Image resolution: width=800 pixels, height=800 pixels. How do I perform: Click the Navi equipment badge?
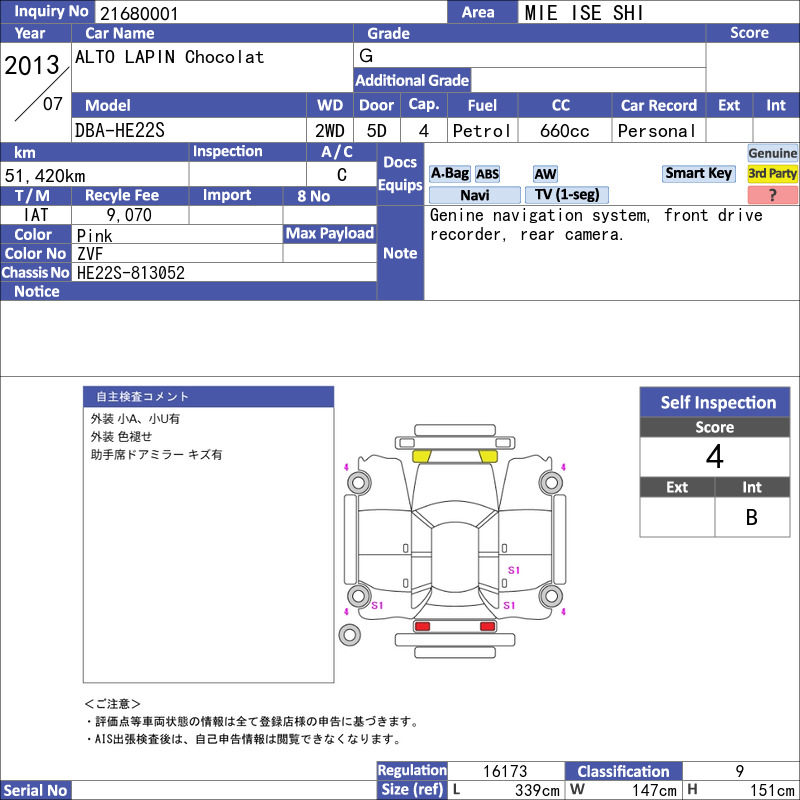pos(474,195)
